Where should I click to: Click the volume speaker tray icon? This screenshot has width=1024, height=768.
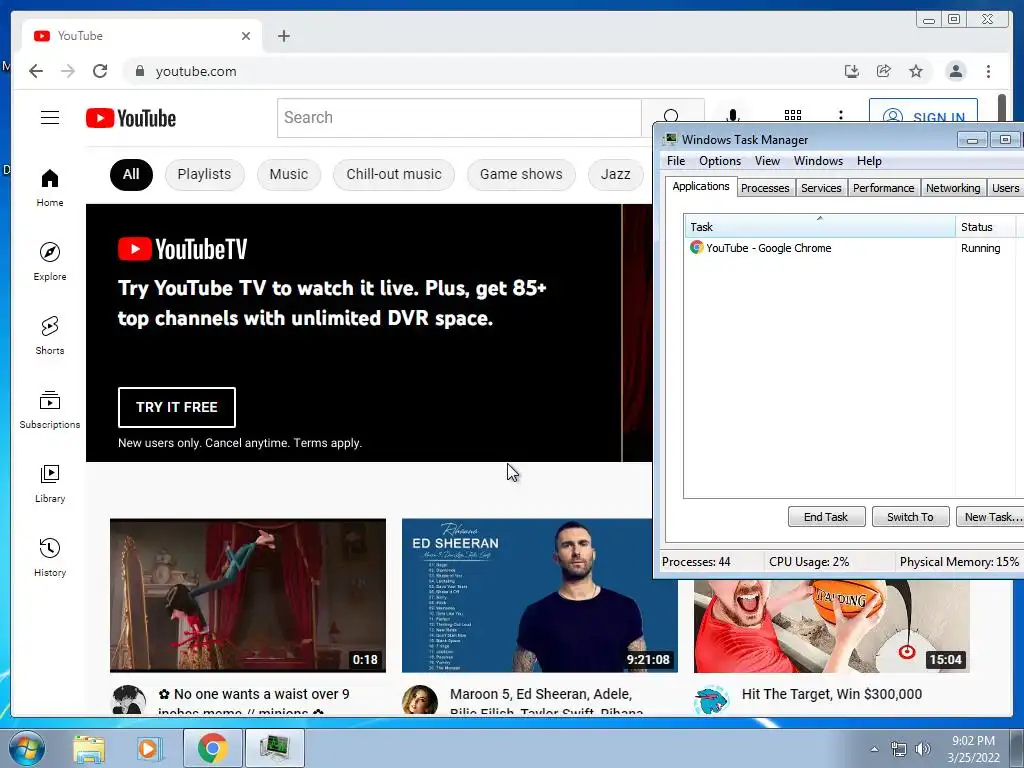click(923, 749)
